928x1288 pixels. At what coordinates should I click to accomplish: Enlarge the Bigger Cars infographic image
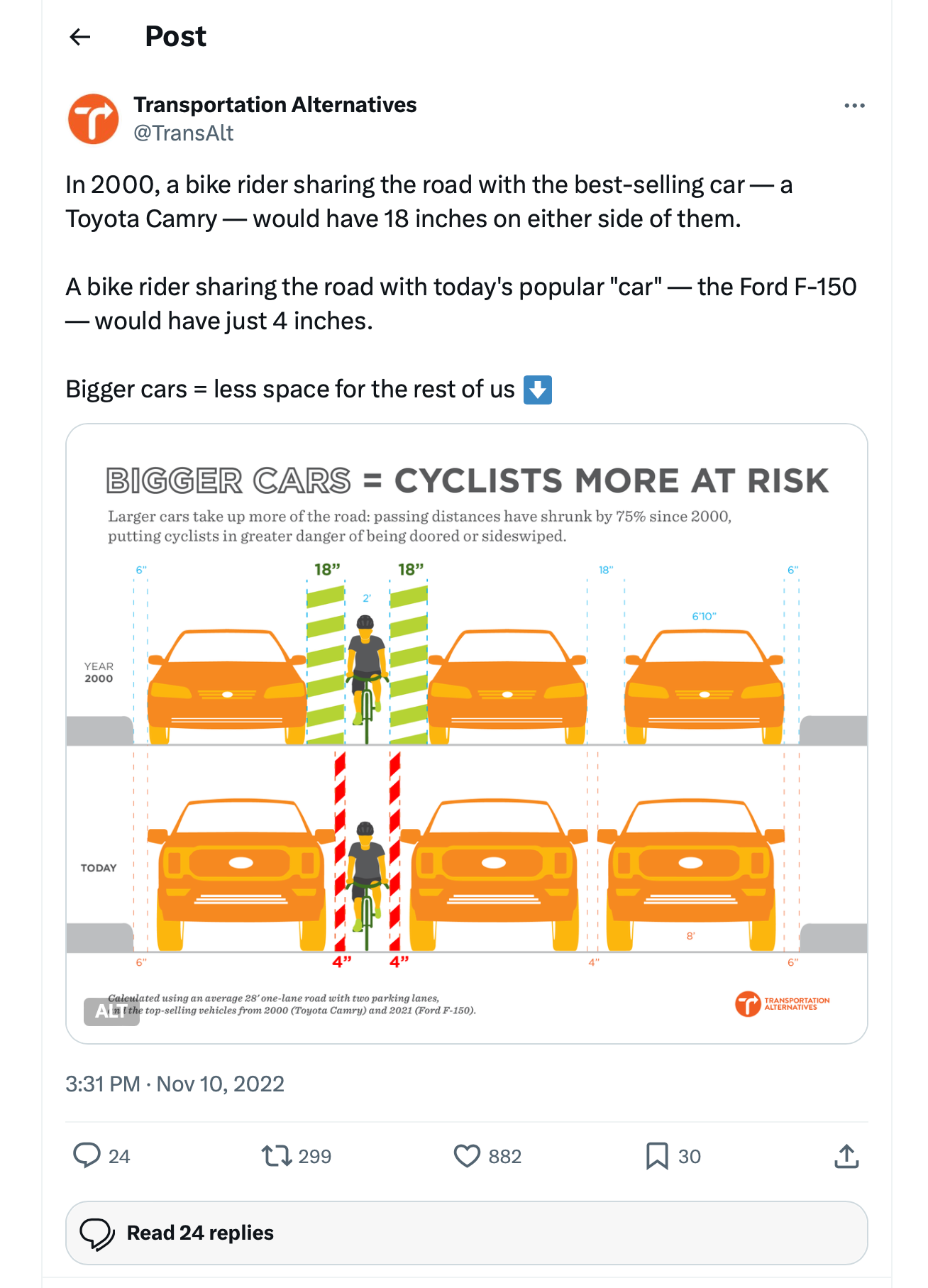[467, 734]
